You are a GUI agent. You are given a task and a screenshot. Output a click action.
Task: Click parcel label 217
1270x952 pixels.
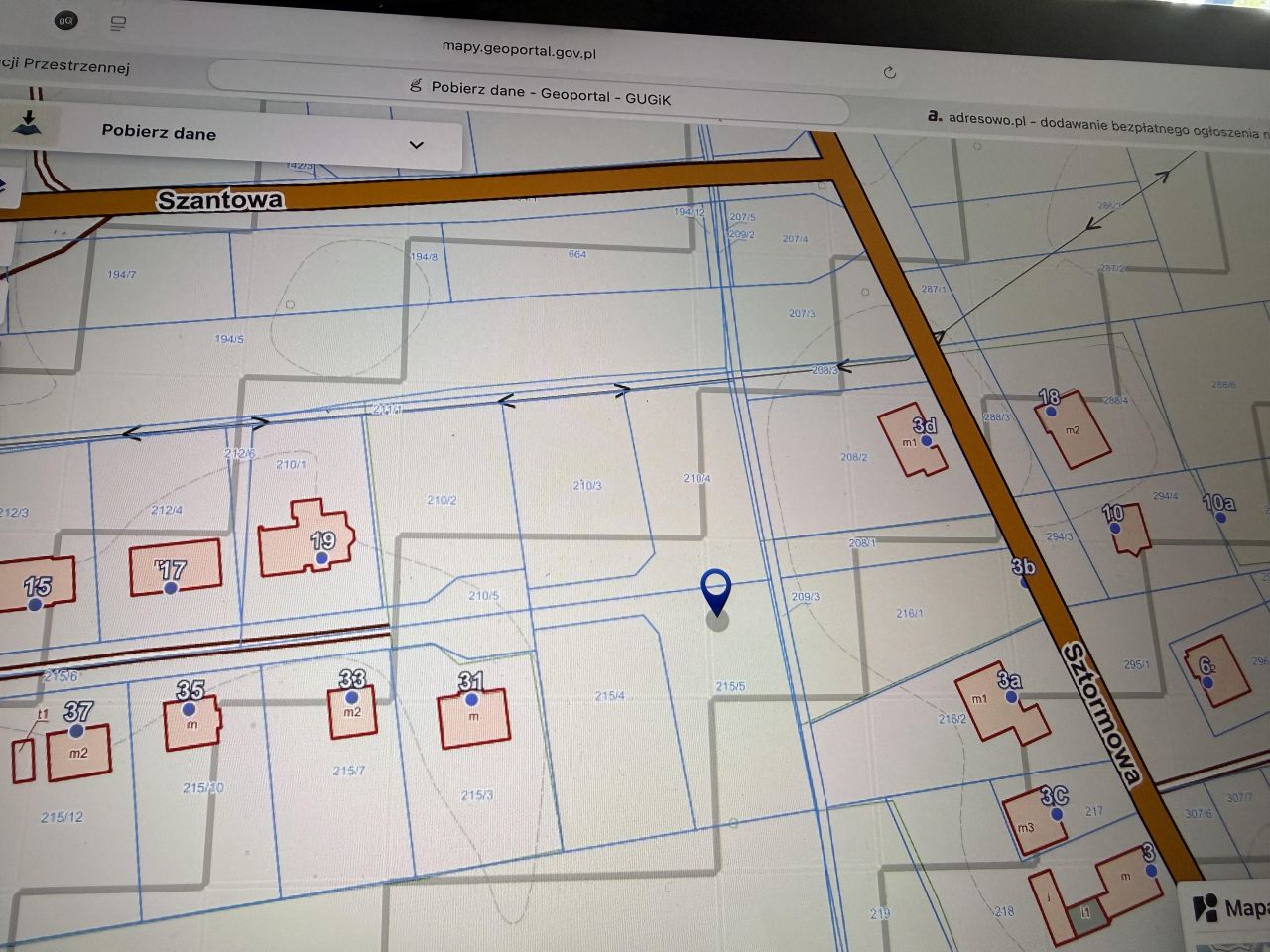1093,811
